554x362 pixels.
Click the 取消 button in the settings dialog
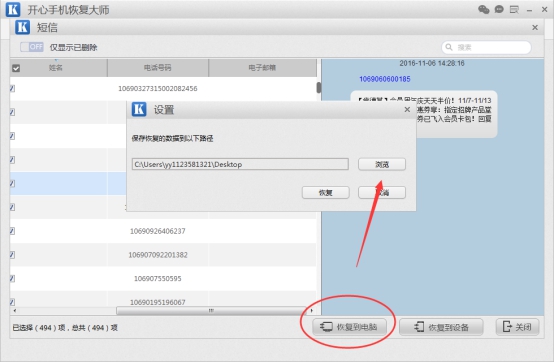point(382,192)
